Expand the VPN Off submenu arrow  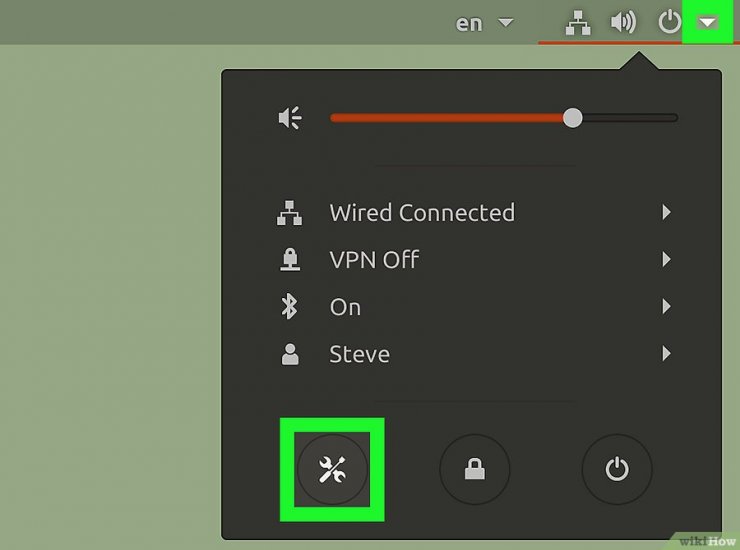click(x=666, y=259)
